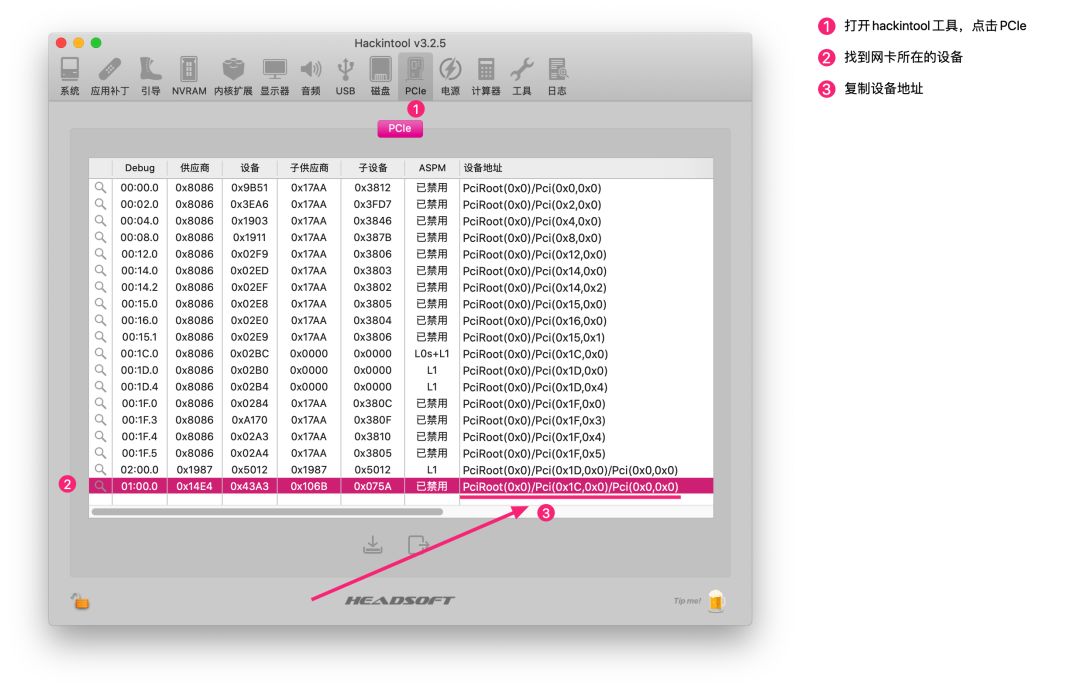
Task: Select the row with Debug 00:14.2
Action: click(401, 287)
